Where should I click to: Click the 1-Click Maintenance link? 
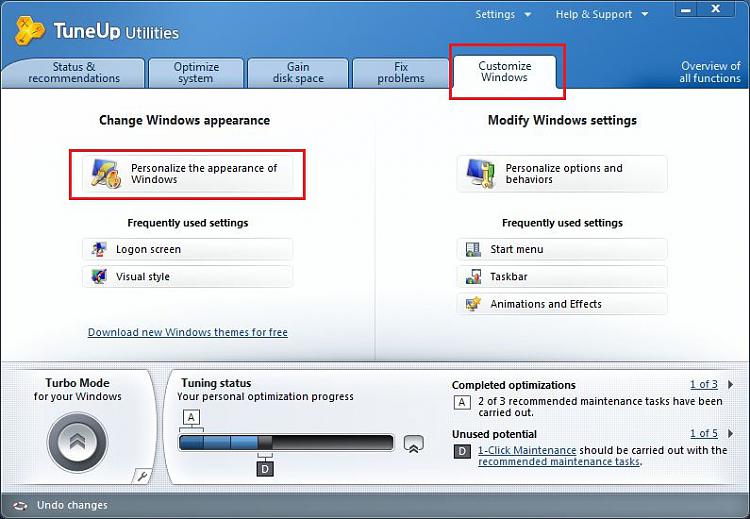point(527,450)
